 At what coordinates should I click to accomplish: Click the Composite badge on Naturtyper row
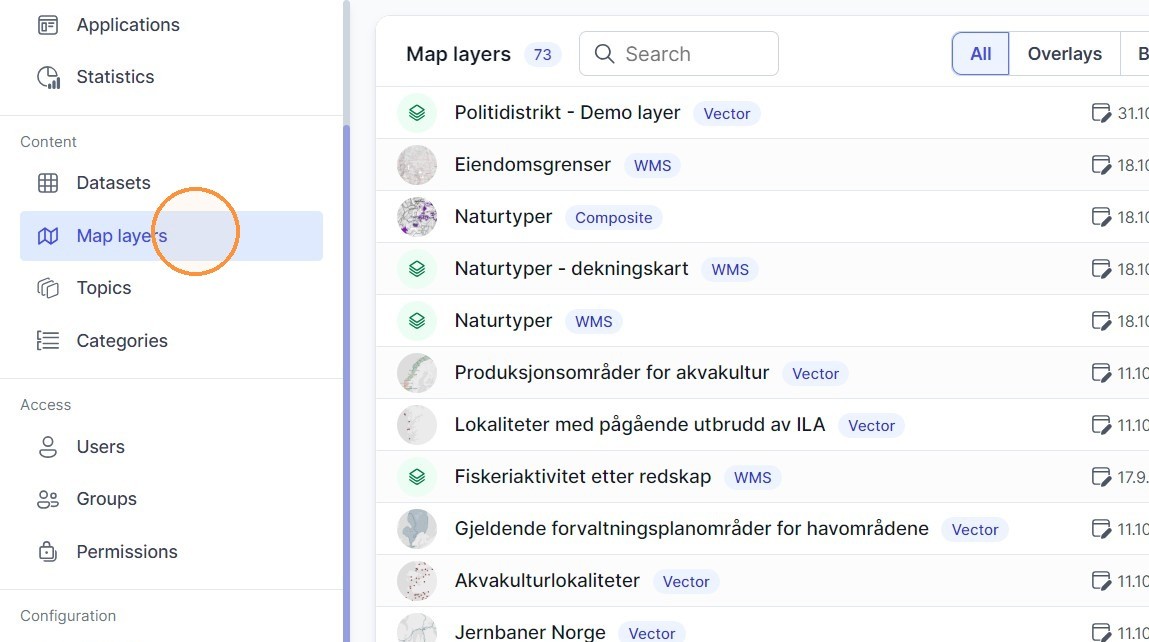click(613, 218)
